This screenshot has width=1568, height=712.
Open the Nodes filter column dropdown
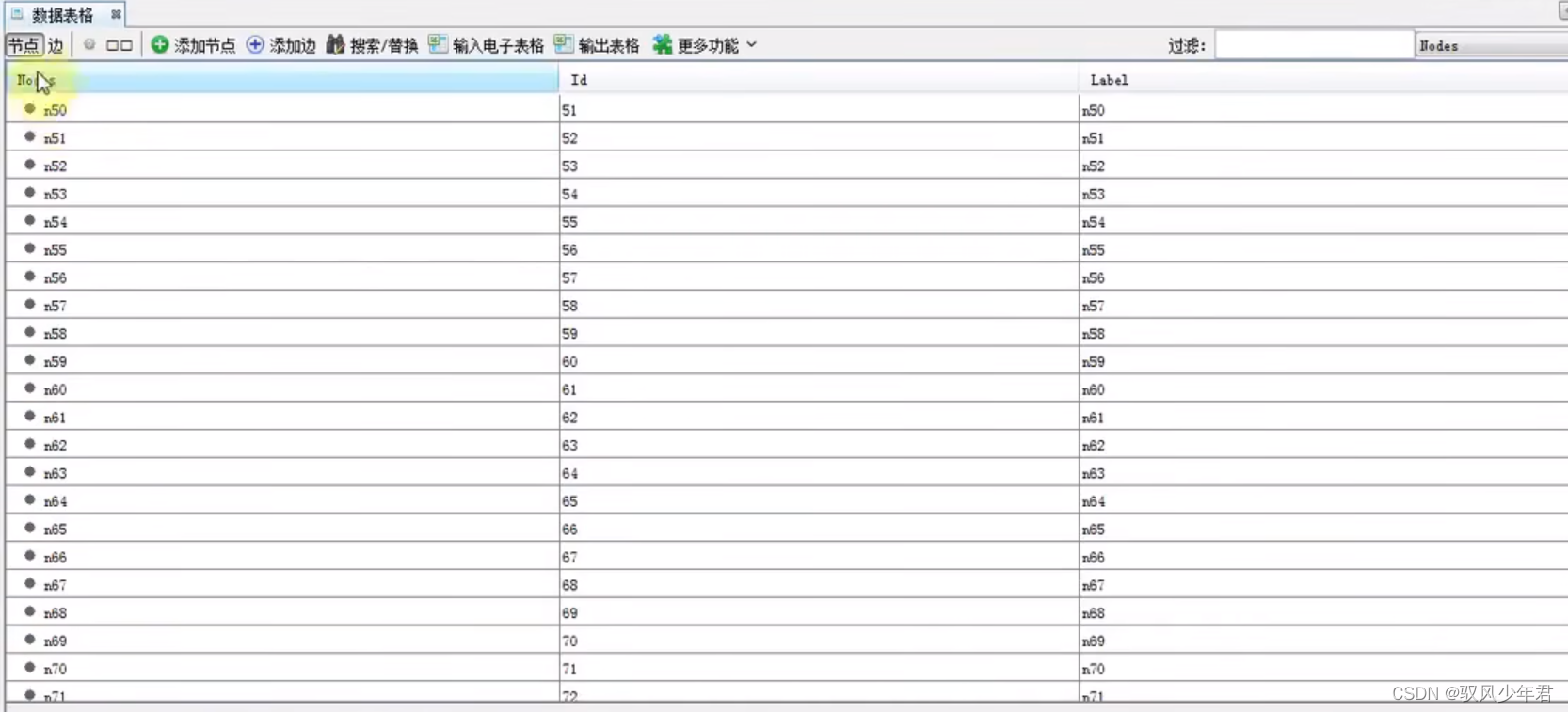(x=1491, y=45)
